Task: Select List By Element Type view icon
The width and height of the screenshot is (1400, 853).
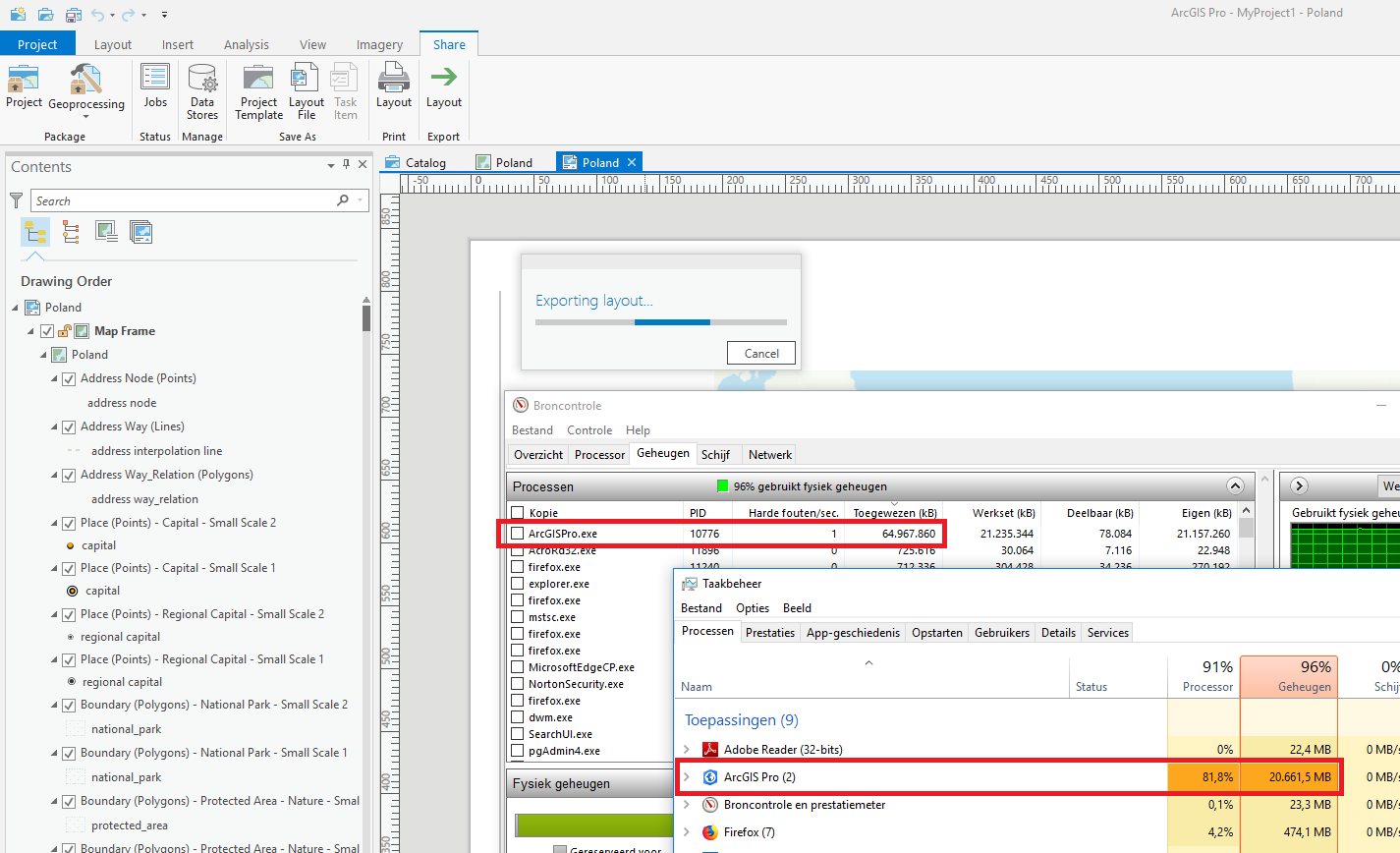Action: point(71,232)
